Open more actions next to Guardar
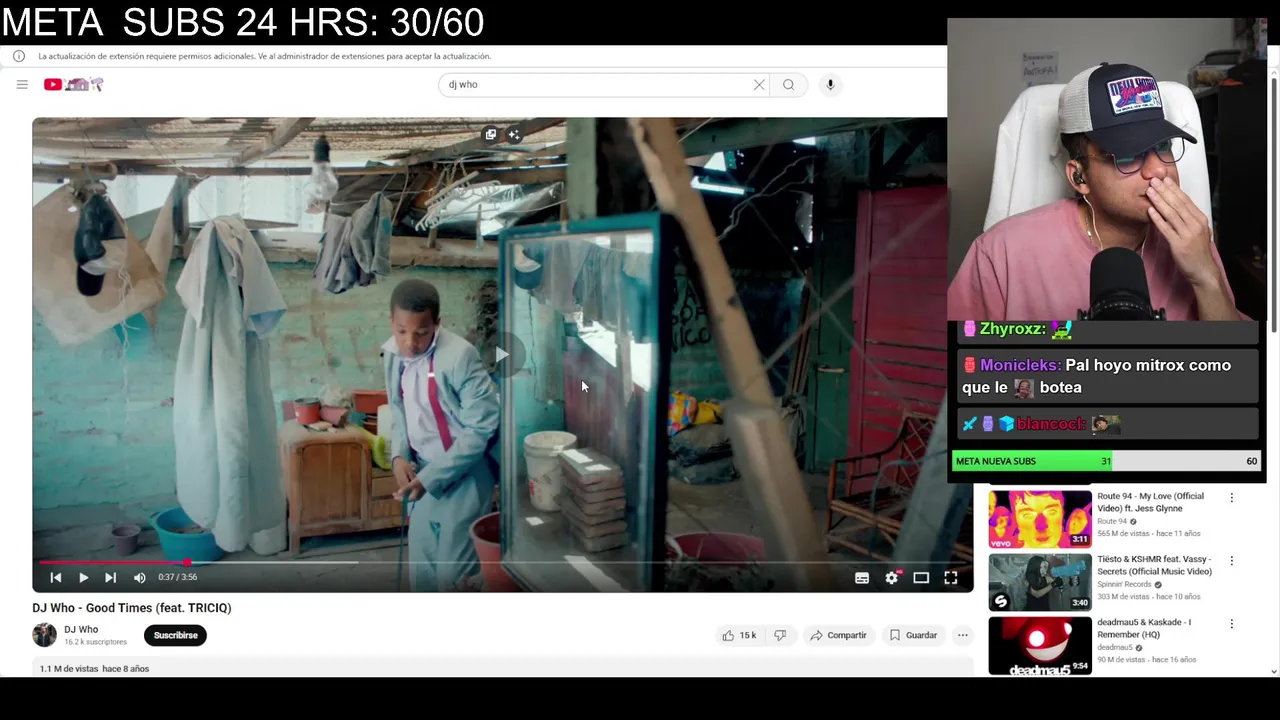Image resolution: width=1280 pixels, height=720 pixels. pos(963,635)
